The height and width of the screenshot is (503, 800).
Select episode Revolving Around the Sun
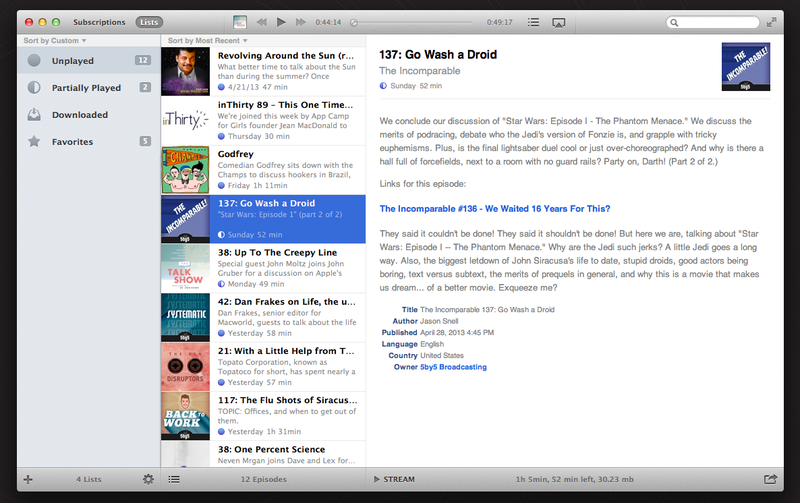click(x=263, y=71)
